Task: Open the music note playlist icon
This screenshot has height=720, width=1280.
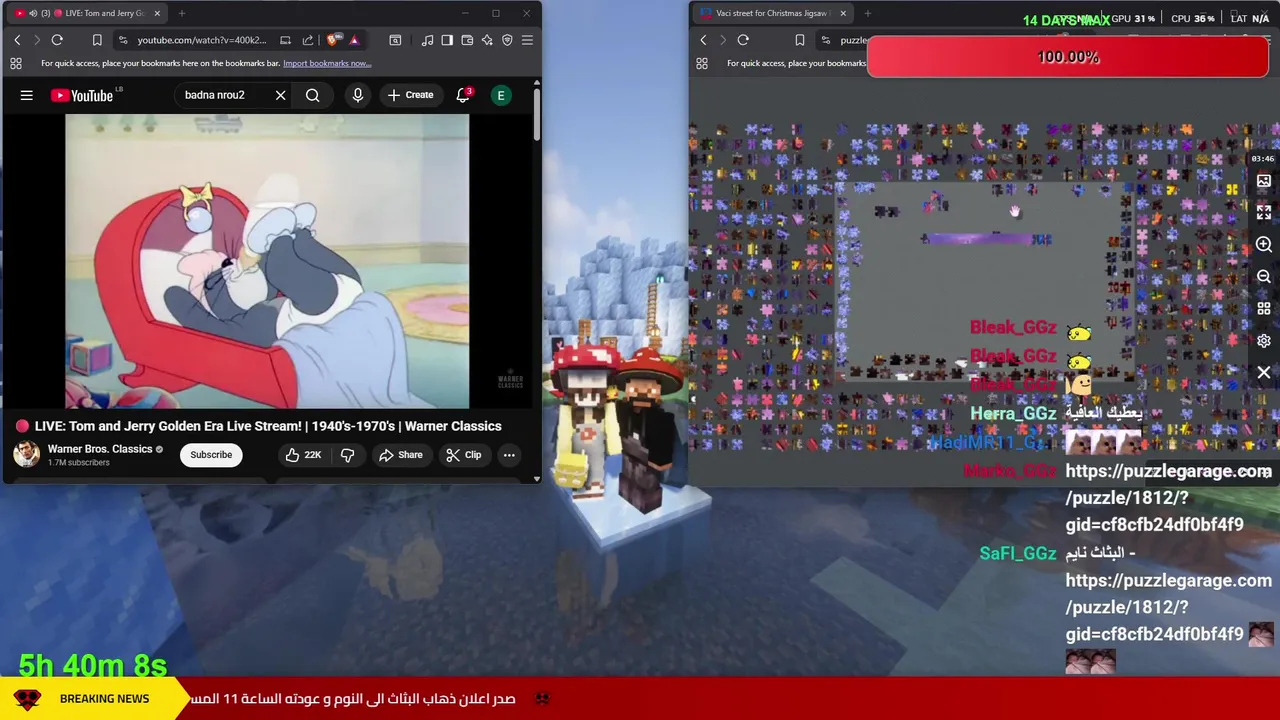Action: pos(428,40)
